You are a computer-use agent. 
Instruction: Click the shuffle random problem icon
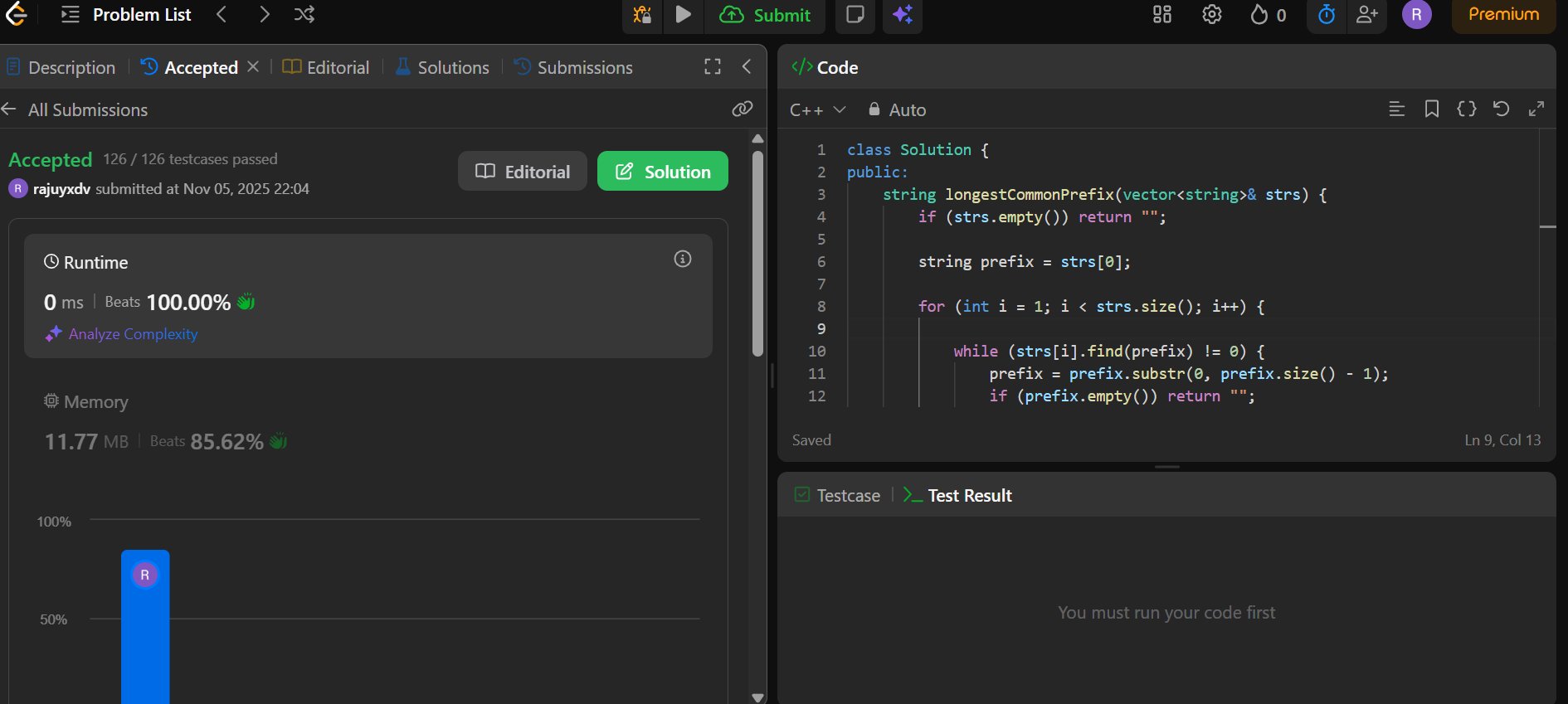[304, 15]
